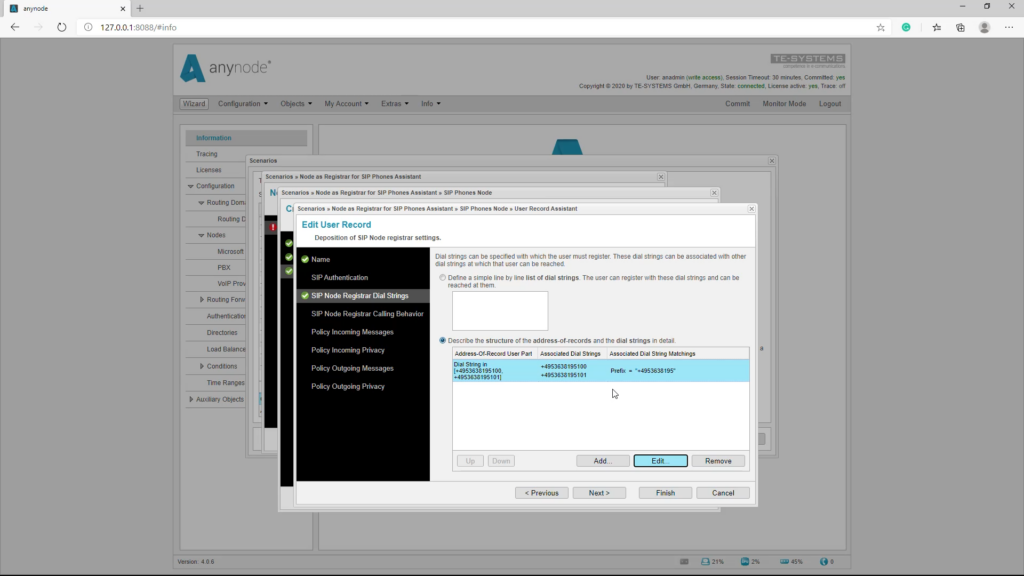Open the Extras menu dropdown

[x=394, y=104]
